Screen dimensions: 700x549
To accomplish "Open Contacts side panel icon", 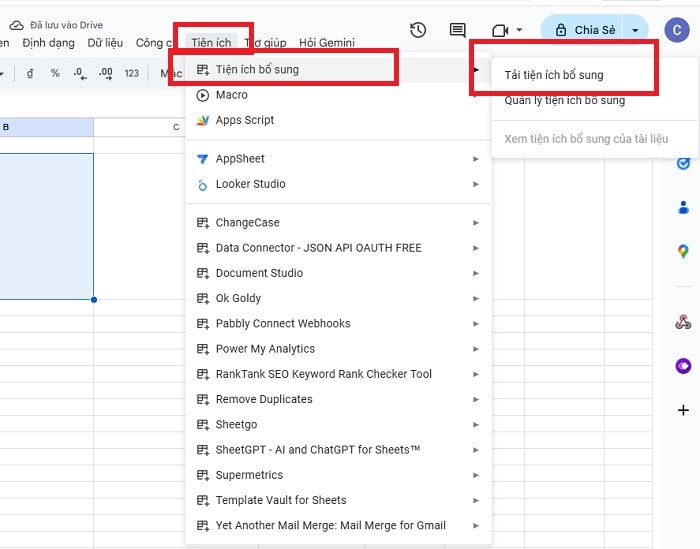I will point(683,208).
